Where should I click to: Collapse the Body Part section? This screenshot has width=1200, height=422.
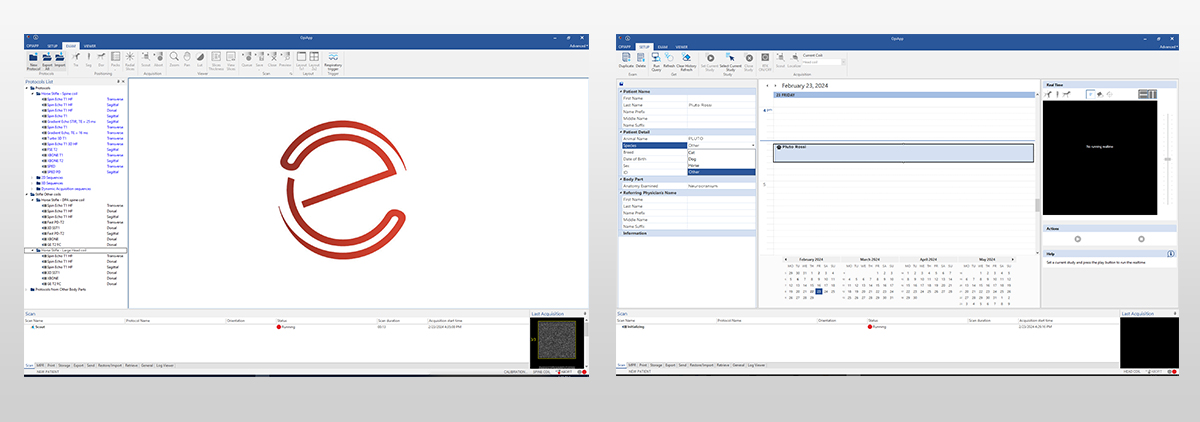pyautogui.click(x=621, y=179)
